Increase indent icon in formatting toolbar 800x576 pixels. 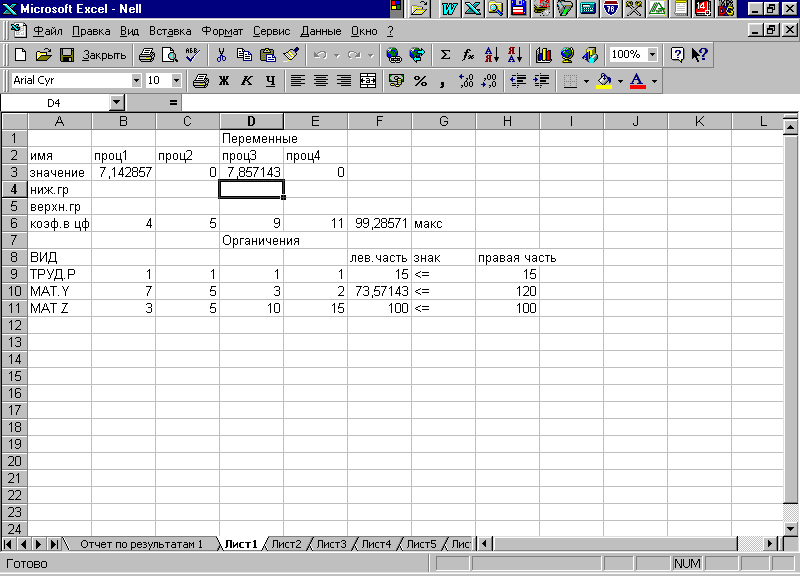tap(541, 81)
